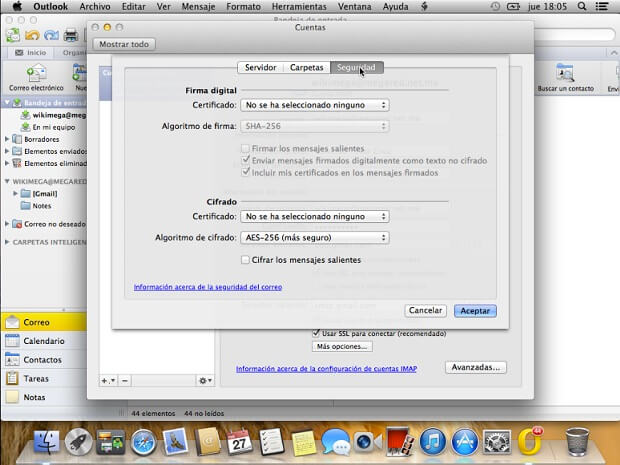The image size is (620, 465).
Task: Open Finder from the dock
Action: (47, 442)
